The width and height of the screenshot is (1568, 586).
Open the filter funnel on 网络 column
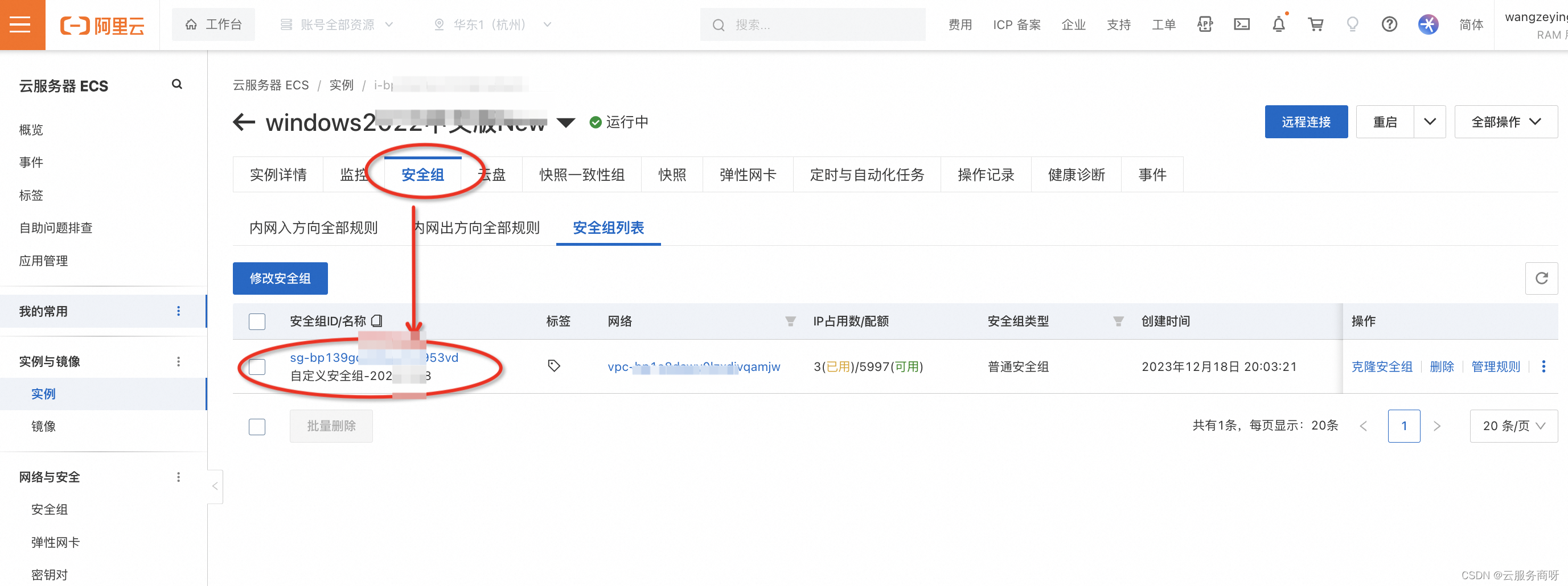point(790,321)
